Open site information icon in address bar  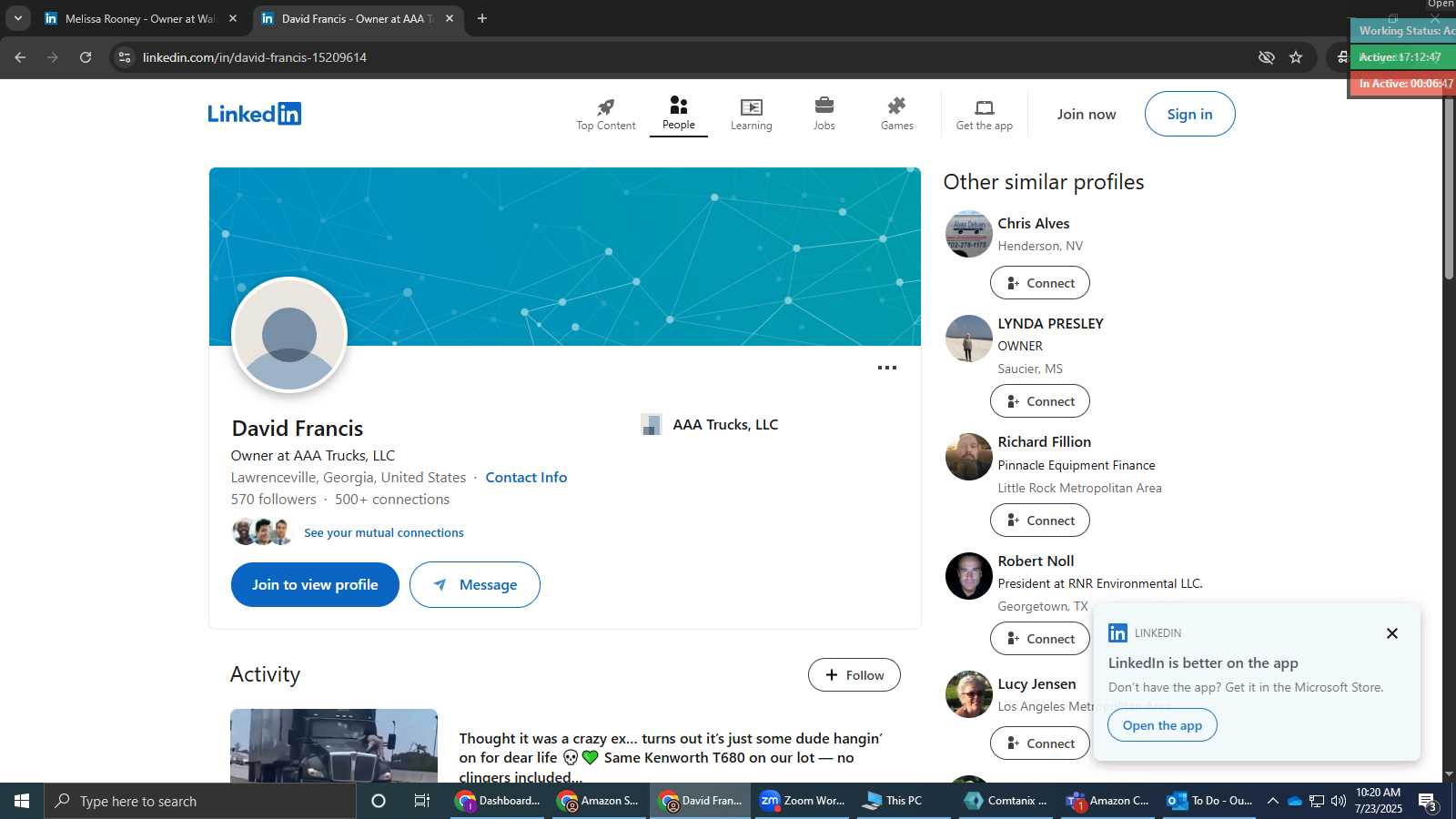click(125, 57)
